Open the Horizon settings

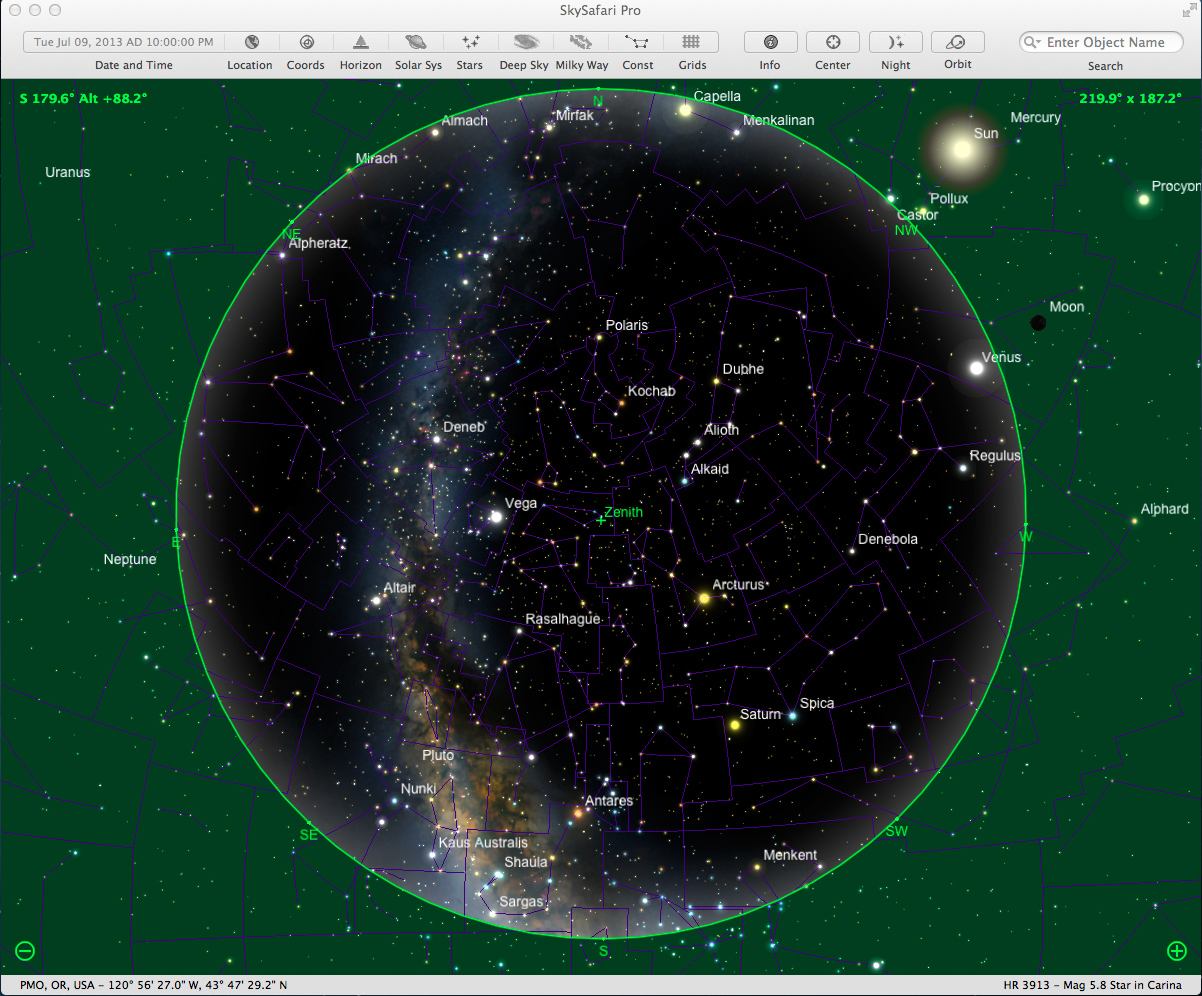point(360,42)
